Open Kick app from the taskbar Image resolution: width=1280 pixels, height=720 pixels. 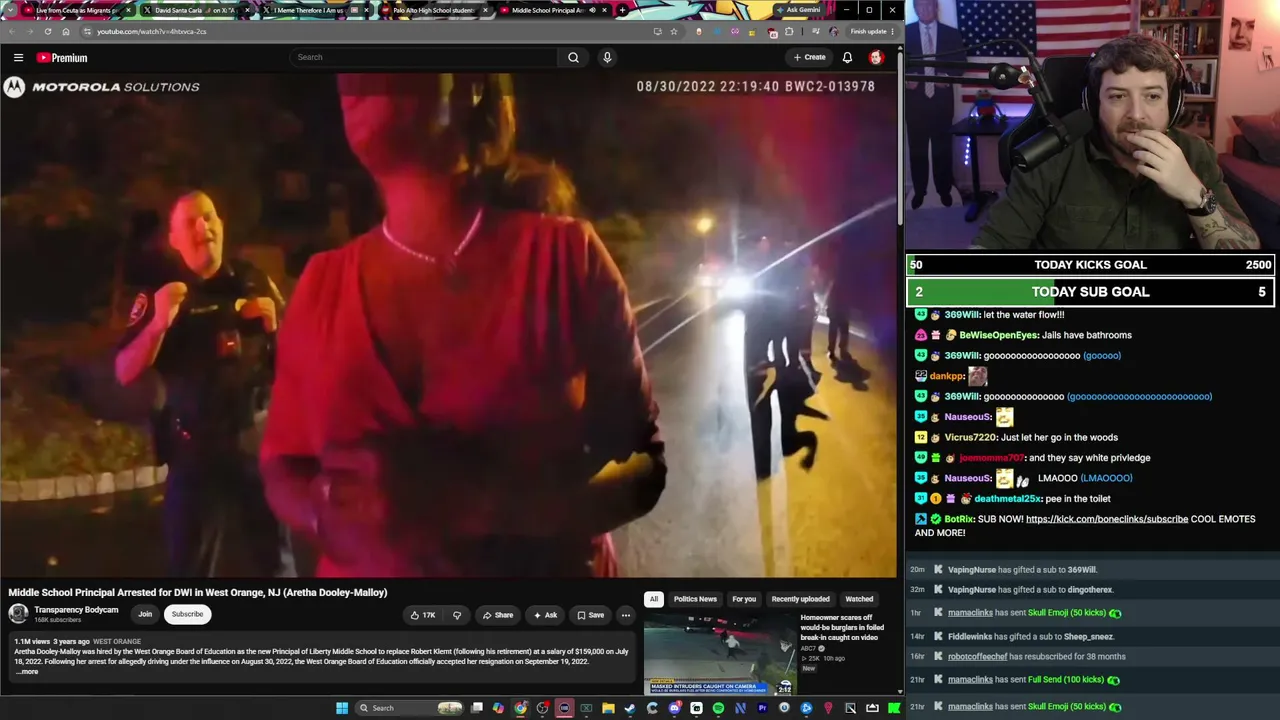pyautogui.click(x=894, y=708)
